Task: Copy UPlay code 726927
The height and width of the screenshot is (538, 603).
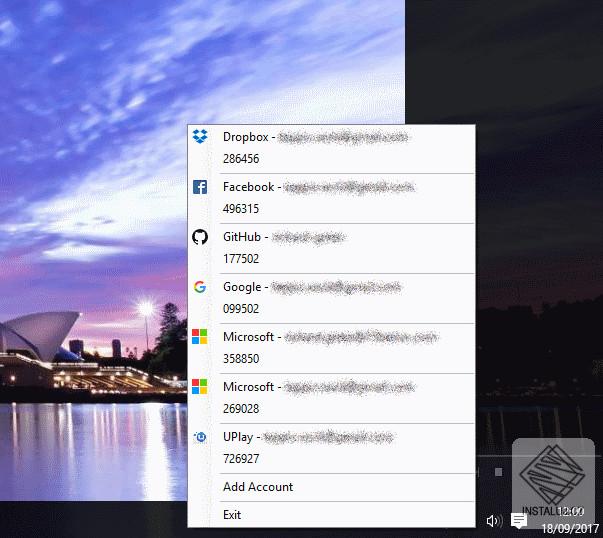Action: (x=241, y=459)
